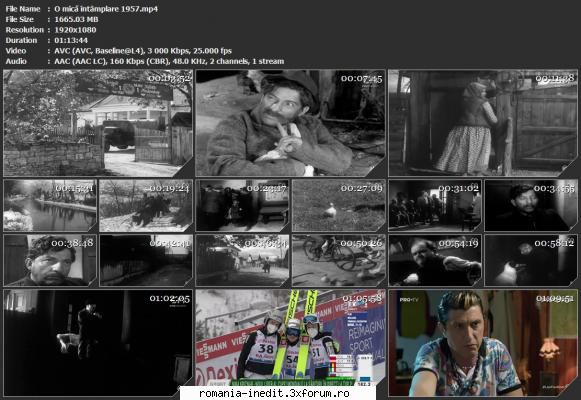Image resolution: width=581 pixels, height=400 pixels.
Task: Open the thumbnail showing bicycle wheels
Action: [339, 260]
